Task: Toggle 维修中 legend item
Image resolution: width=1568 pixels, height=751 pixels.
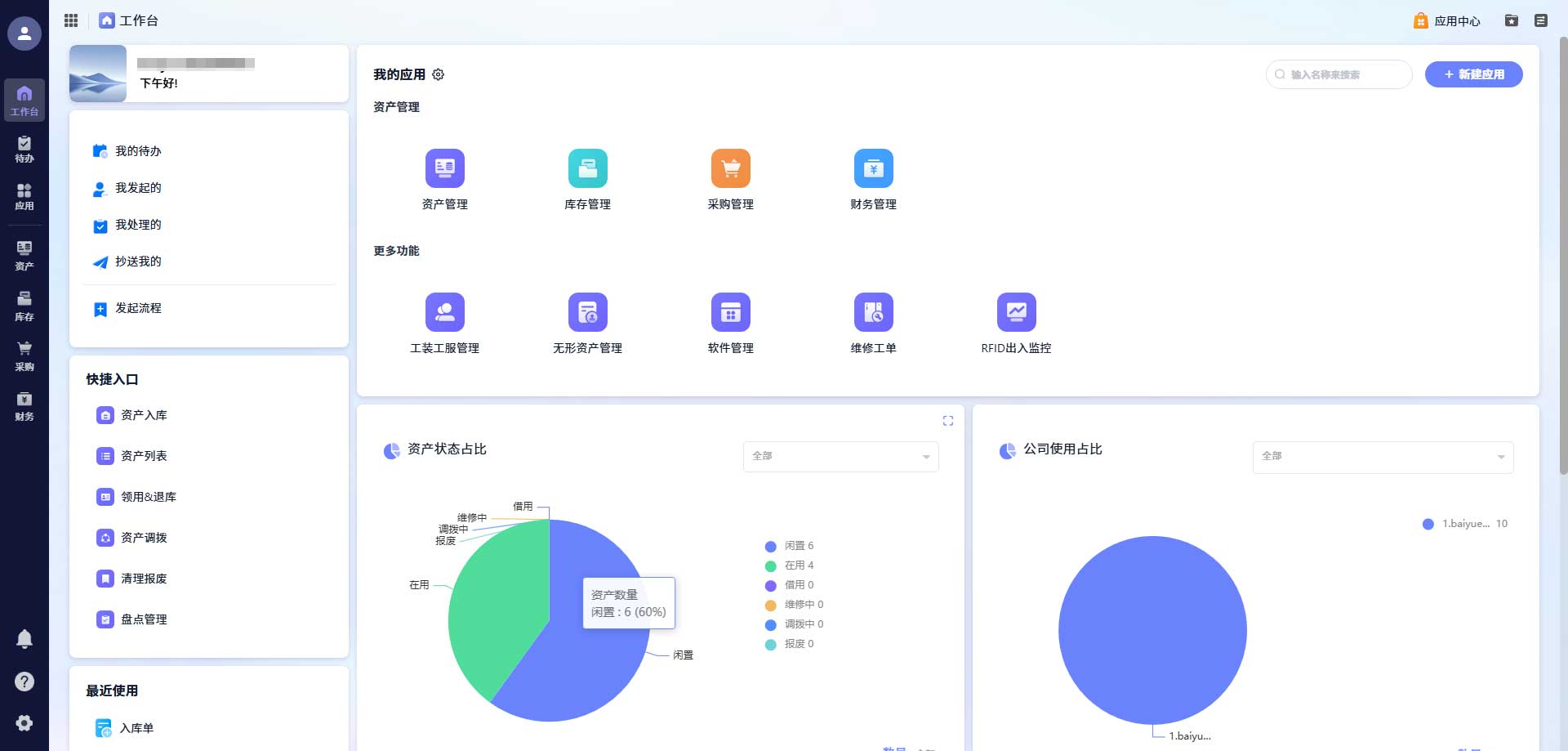Action: tap(794, 605)
